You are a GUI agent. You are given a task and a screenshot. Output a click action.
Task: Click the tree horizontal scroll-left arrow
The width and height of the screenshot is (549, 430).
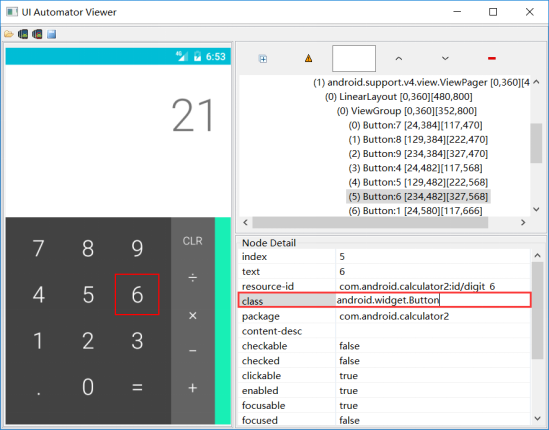pos(245,222)
